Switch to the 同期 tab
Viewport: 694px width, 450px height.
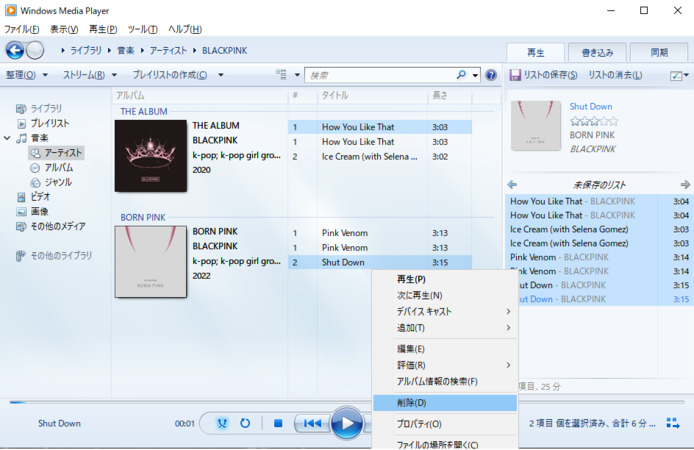click(659, 53)
